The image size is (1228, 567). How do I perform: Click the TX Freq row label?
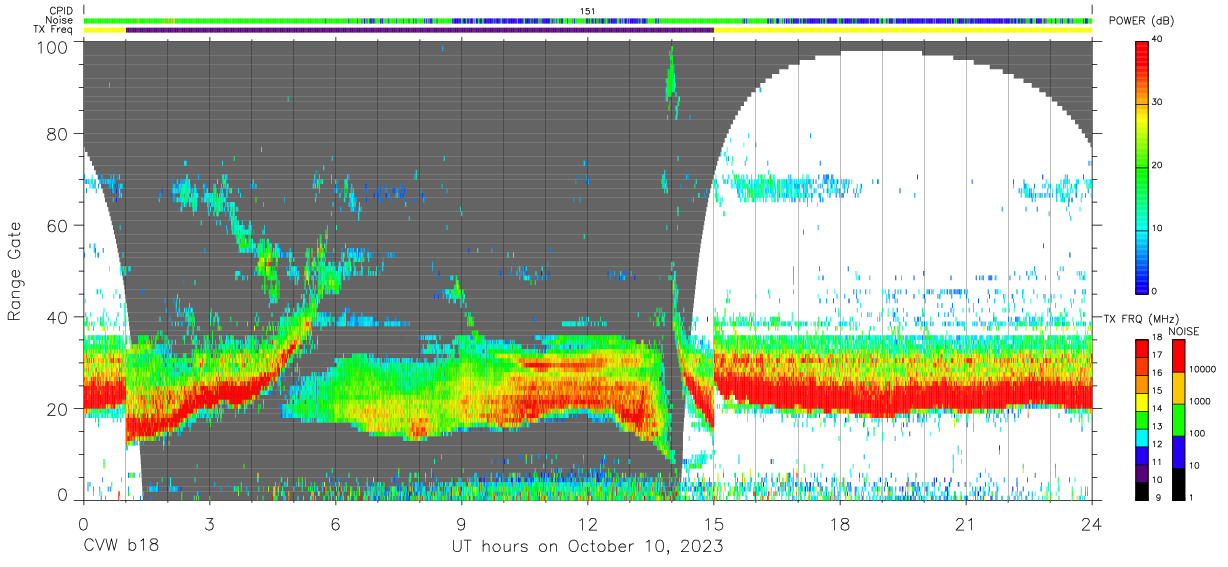(x=53, y=29)
